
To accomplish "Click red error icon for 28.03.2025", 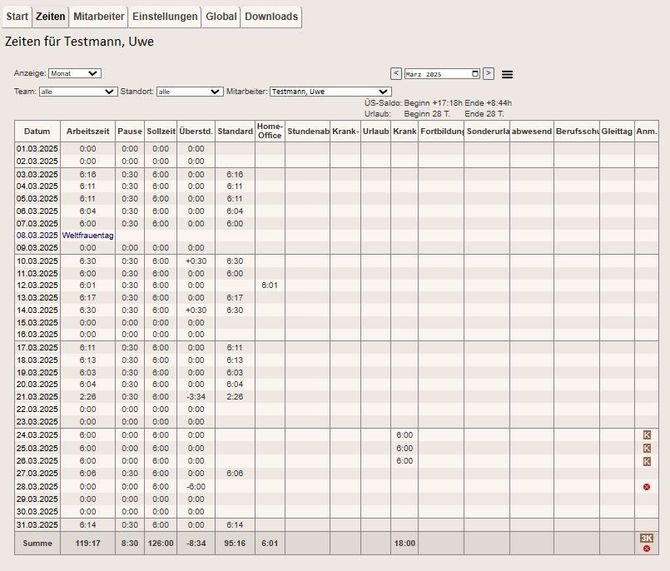I will click(x=646, y=487).
